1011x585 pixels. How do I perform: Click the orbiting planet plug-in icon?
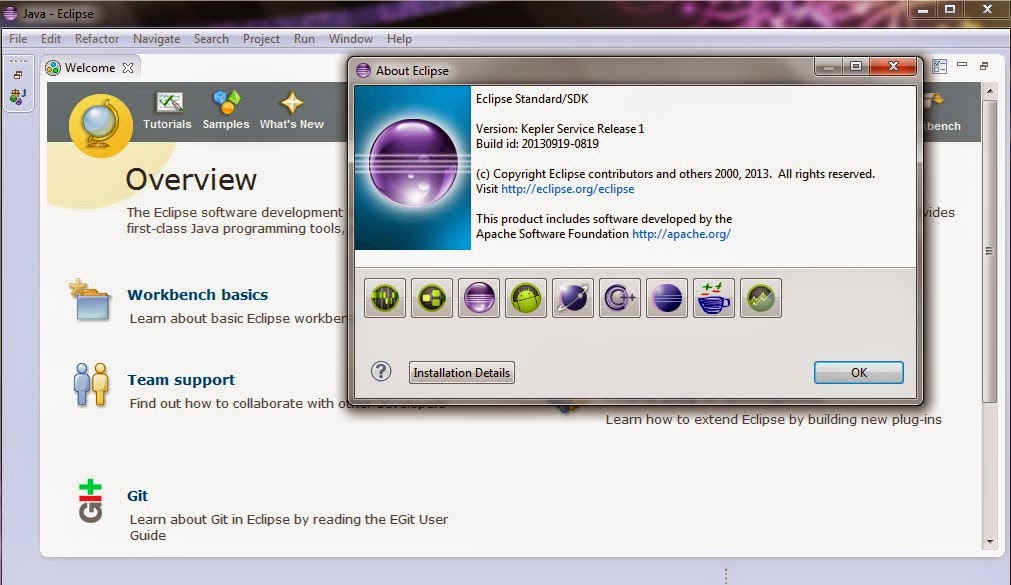573,298
